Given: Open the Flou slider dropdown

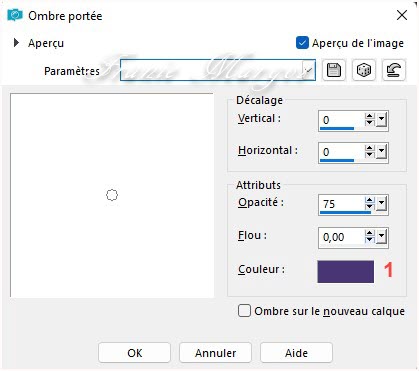Looking at the screenshot, I should tap(382, 237).
